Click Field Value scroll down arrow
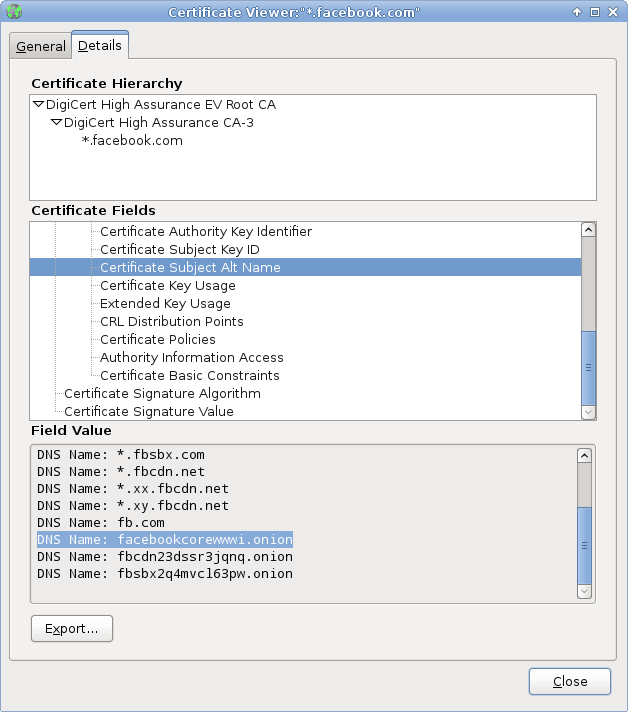This screenshot has width=628, height=712. (x=584, y=591)
